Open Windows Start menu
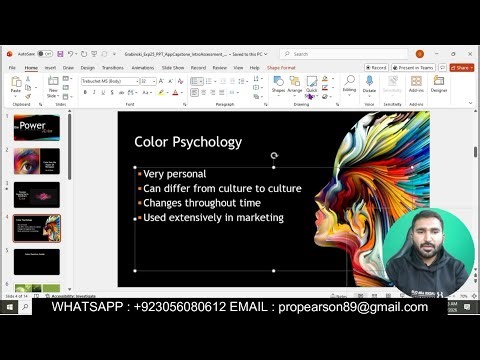This screenshot has width=480, height=360. tap(9, 307)
